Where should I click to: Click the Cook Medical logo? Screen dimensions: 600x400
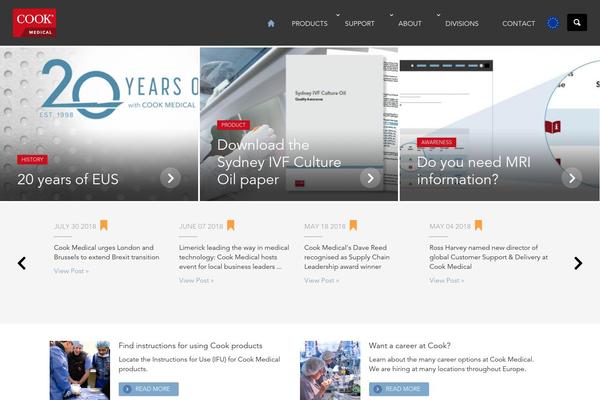click(34, 23)
